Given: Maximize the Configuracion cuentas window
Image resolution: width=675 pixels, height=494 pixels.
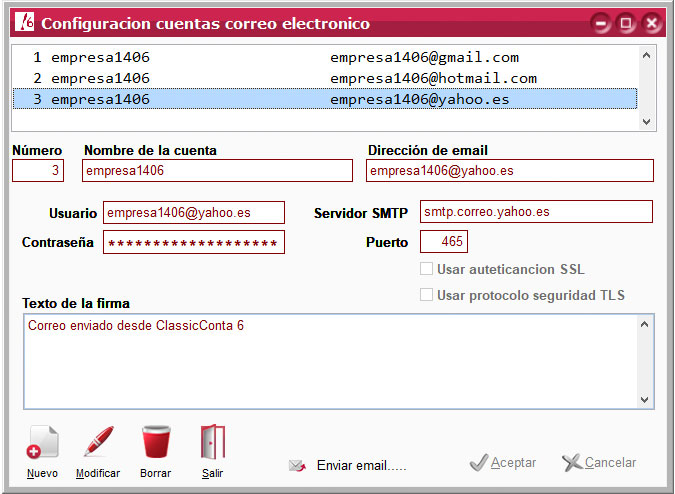Looking at the screenshot, I should point(626,23).
